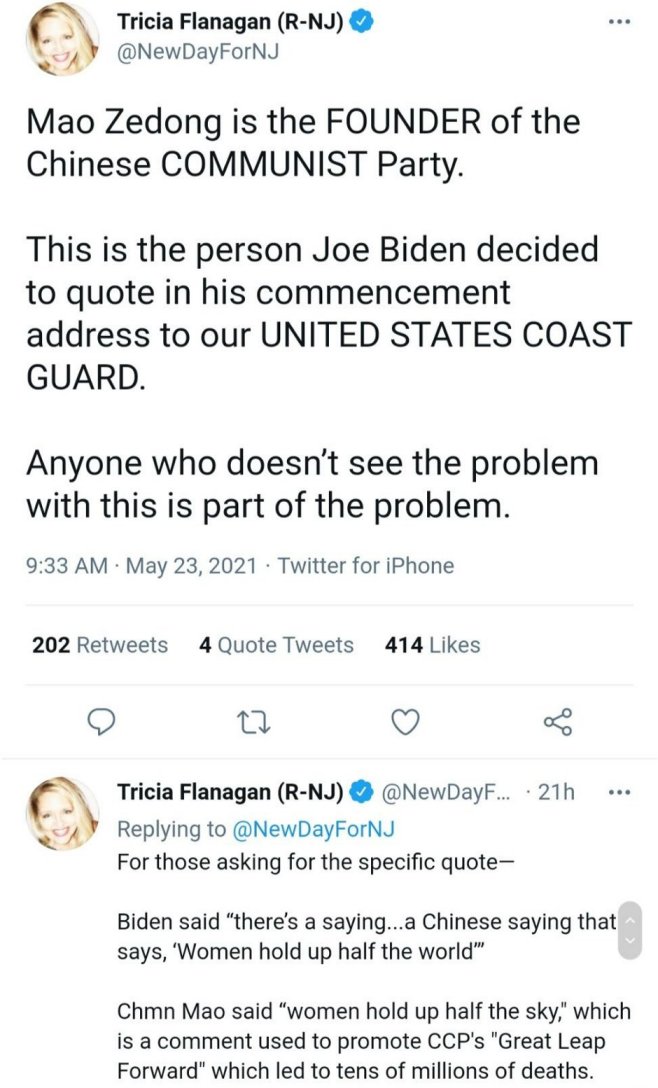Open the reply tweet's profile picture
The width and height of the screenshot is (658, 1088).
coord(62,812)
